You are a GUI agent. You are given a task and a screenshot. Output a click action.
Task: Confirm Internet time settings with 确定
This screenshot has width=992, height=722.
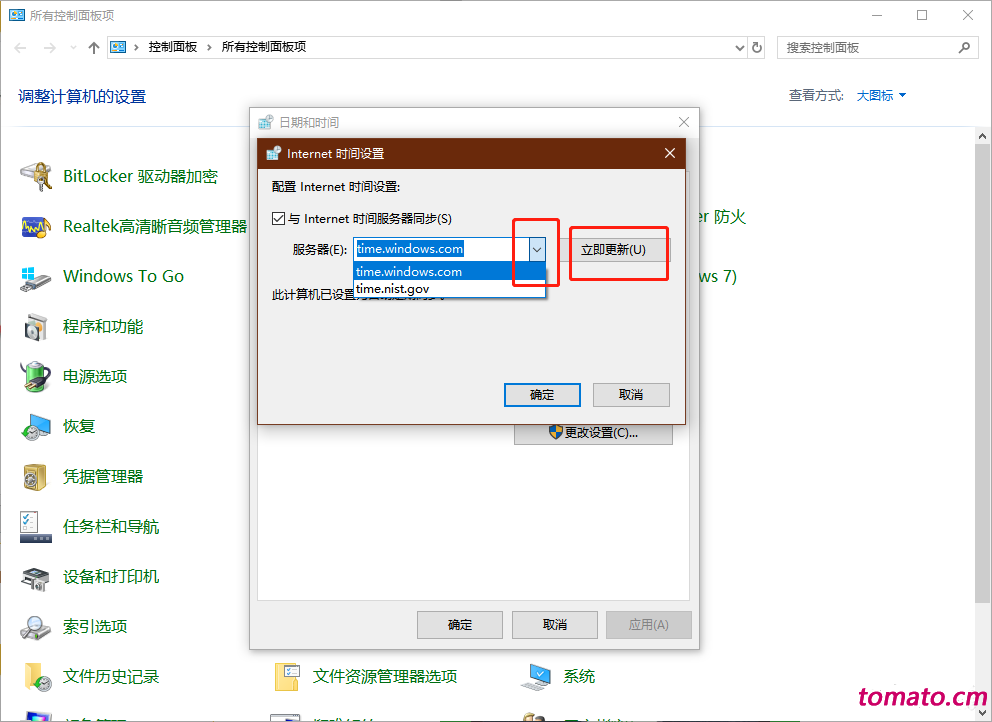click(542, 395)
